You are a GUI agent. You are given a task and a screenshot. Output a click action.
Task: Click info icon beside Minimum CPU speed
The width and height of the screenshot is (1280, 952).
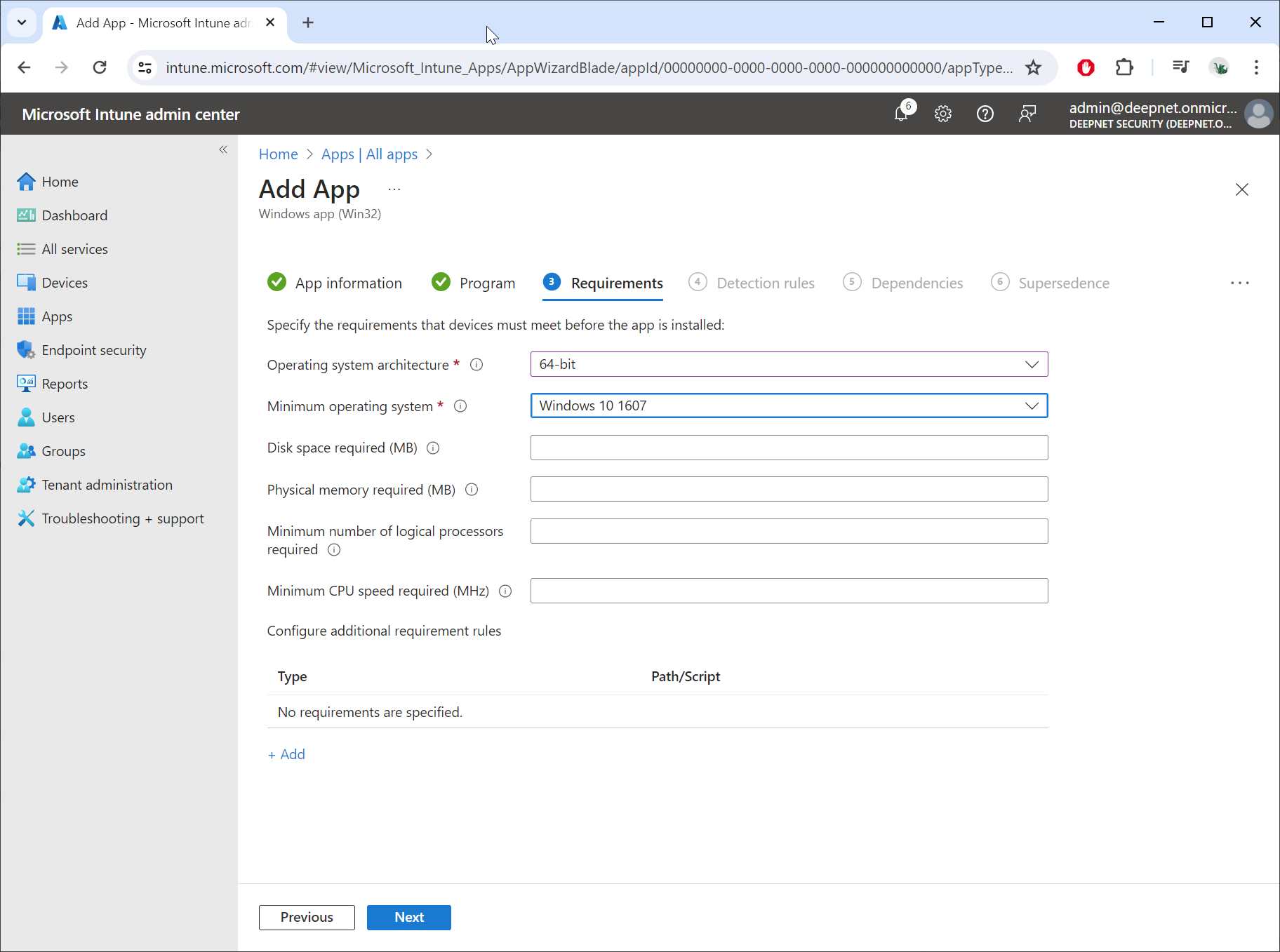505,591
